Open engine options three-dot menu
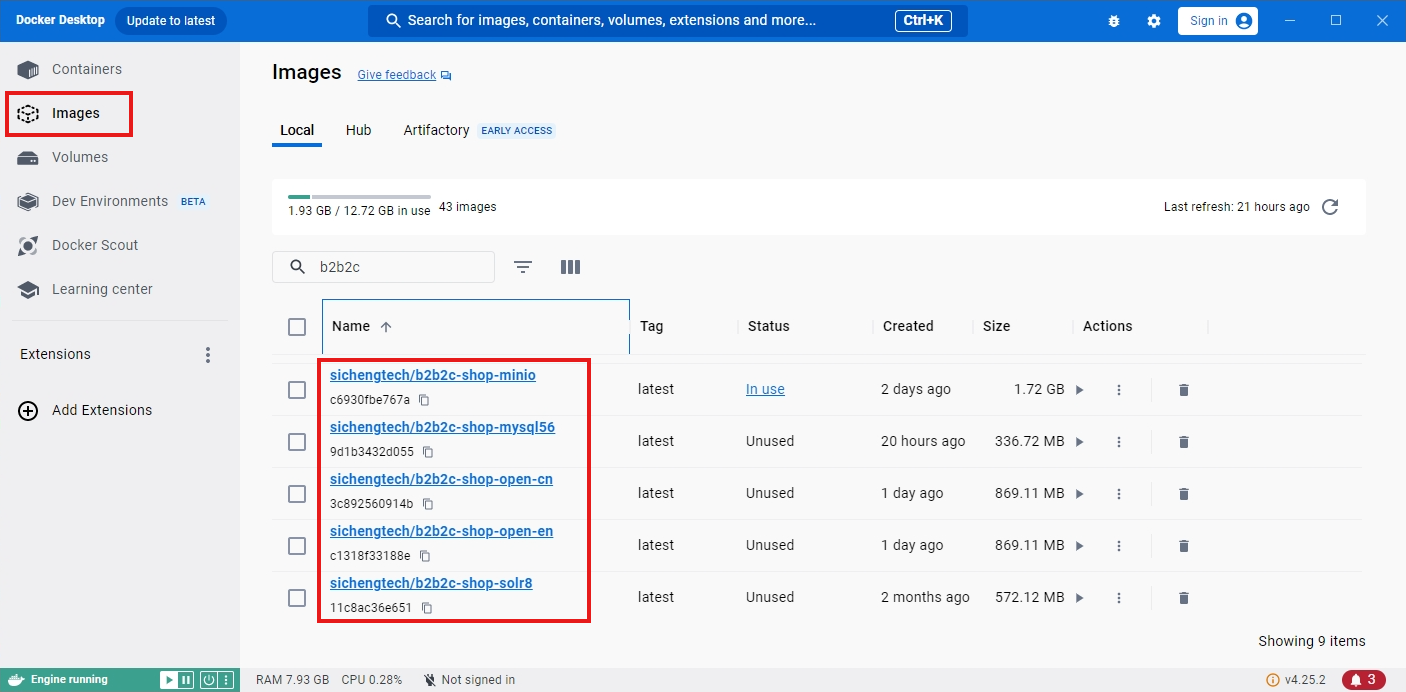This screenshot has height=692, width=1406. [x=226, y=680]
